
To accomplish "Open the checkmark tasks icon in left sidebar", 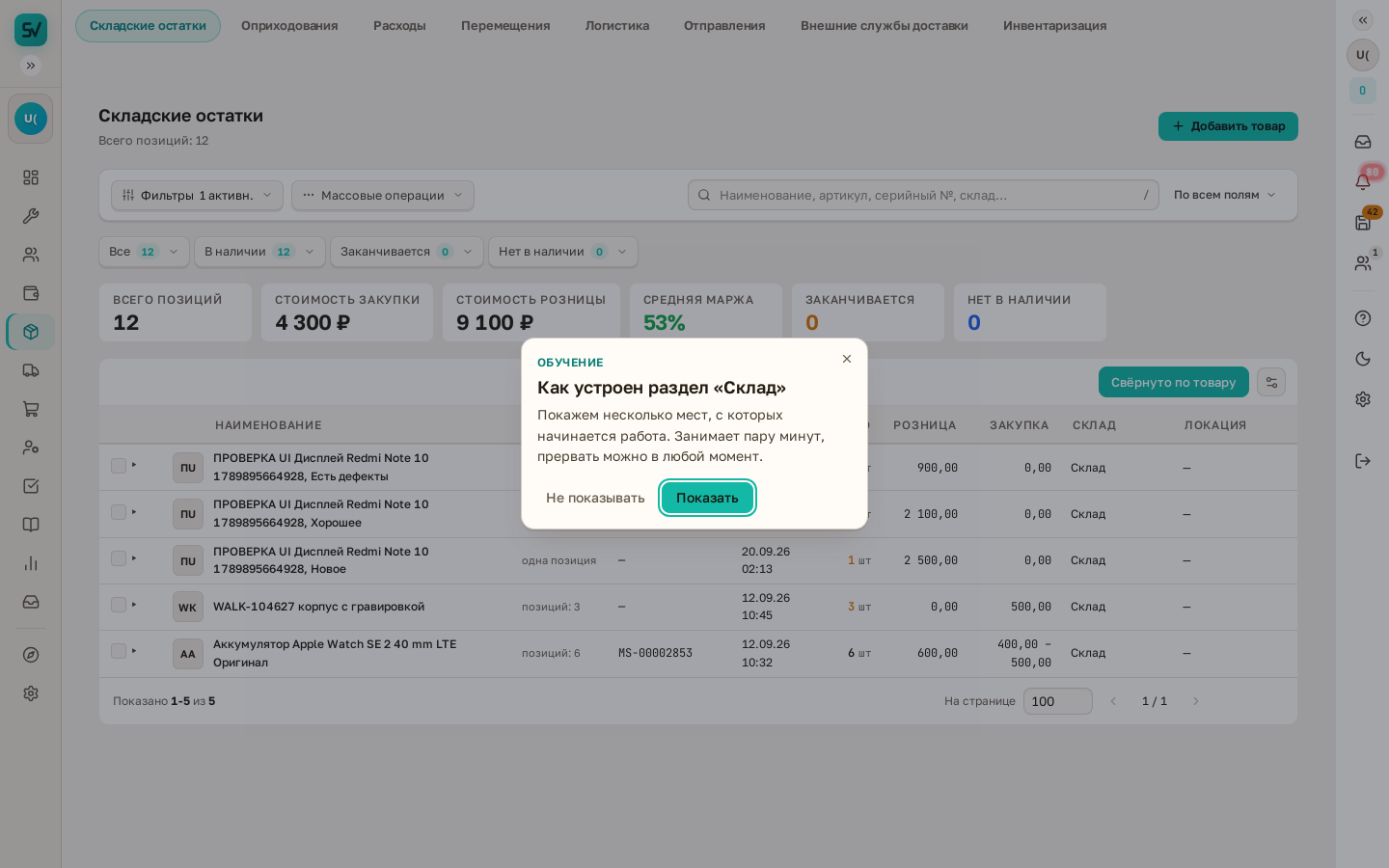I will (x=31, y=486).
